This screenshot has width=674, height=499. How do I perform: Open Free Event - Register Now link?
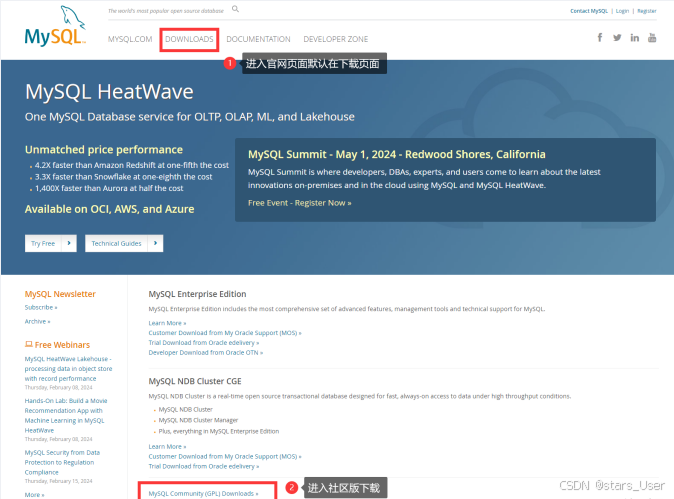click(x=300, y=203)
